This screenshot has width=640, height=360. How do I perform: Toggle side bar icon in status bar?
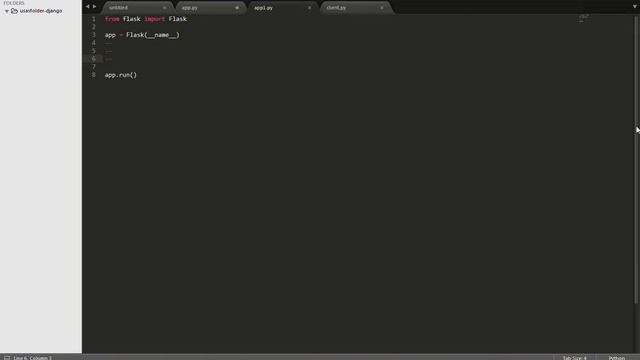(7, 358)
